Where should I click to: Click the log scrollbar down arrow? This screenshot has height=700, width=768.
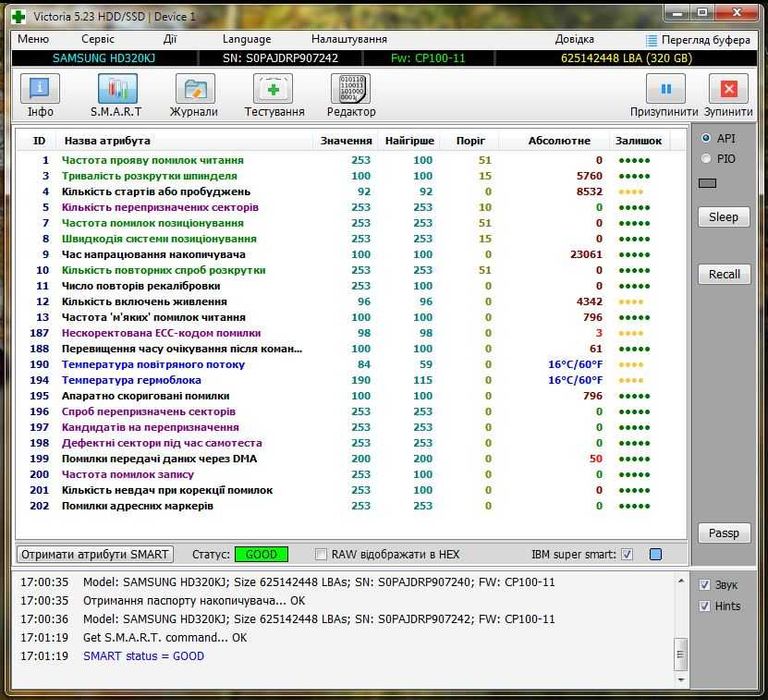point(681,679)
